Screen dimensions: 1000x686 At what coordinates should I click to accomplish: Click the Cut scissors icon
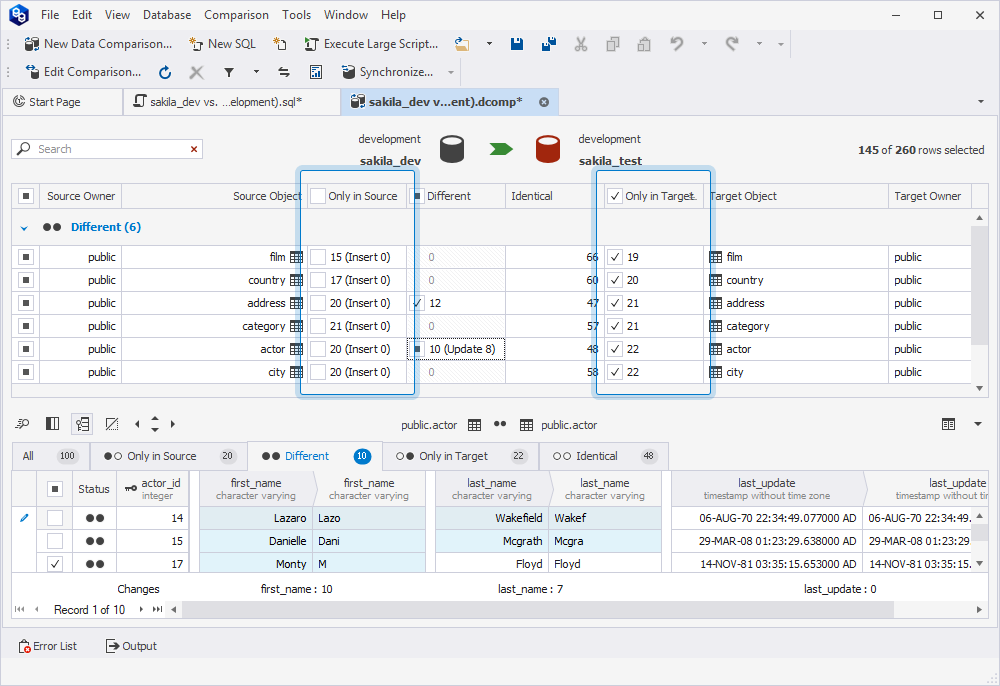click(x=581, y=44)
